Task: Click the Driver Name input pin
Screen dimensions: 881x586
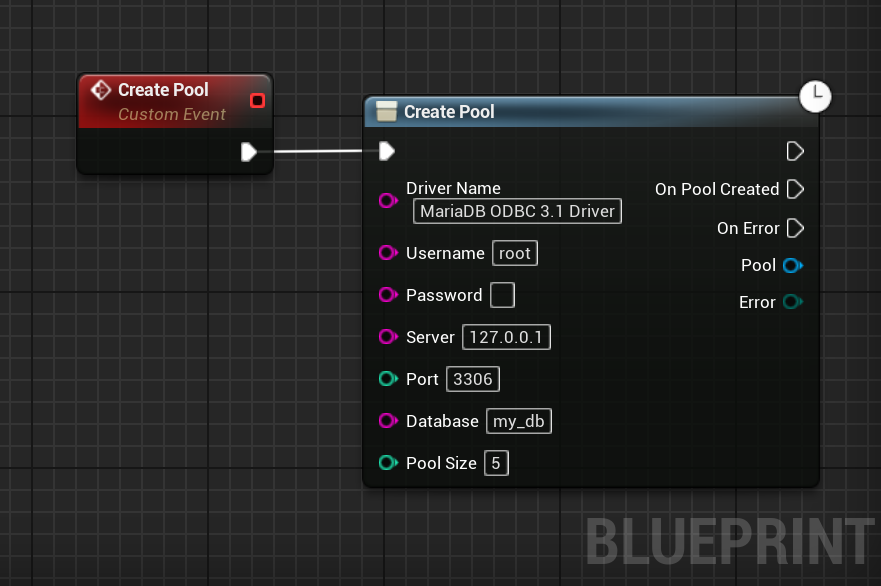Action: click(388, 200)
